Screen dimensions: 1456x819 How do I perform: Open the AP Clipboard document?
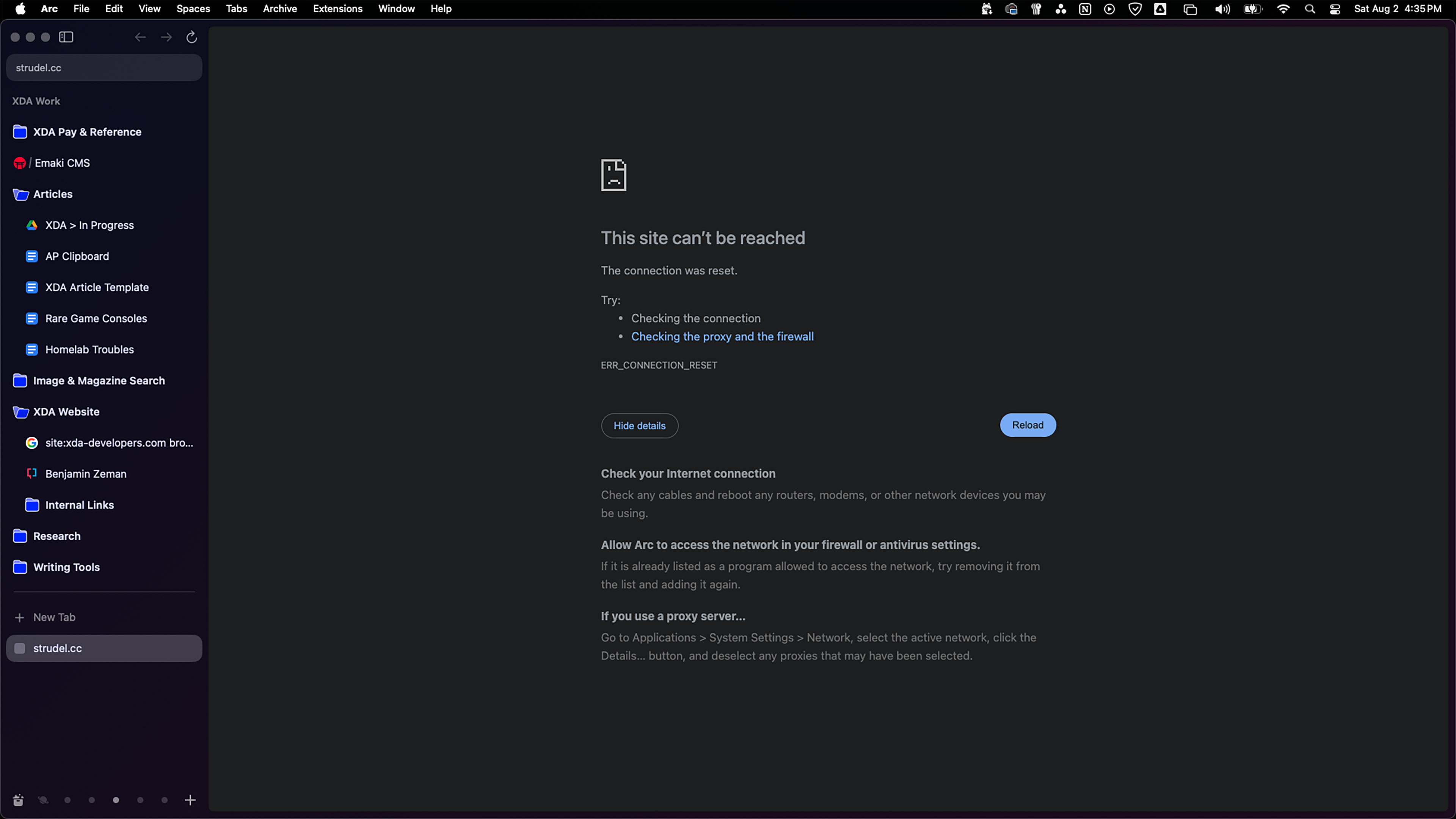(x=104, y=256)
